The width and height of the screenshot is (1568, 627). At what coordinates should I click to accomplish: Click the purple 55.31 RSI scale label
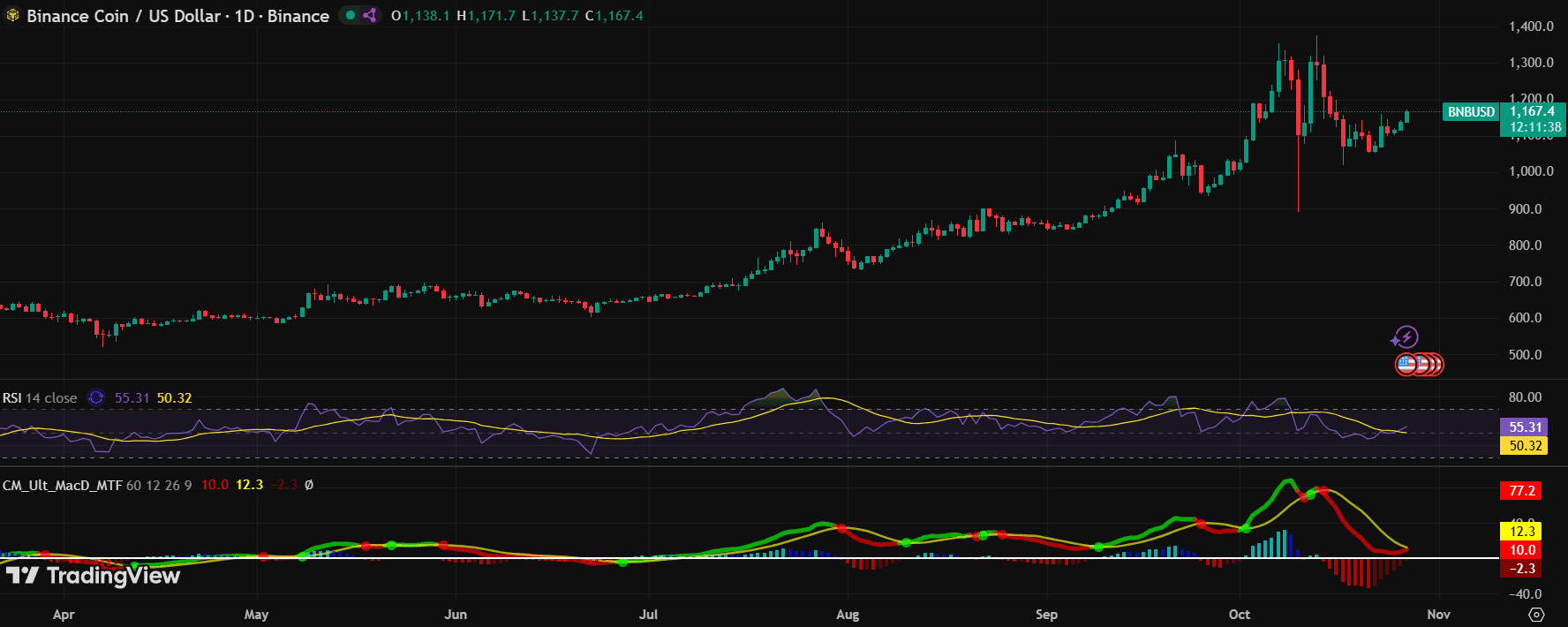click(x=1525, y=427)
